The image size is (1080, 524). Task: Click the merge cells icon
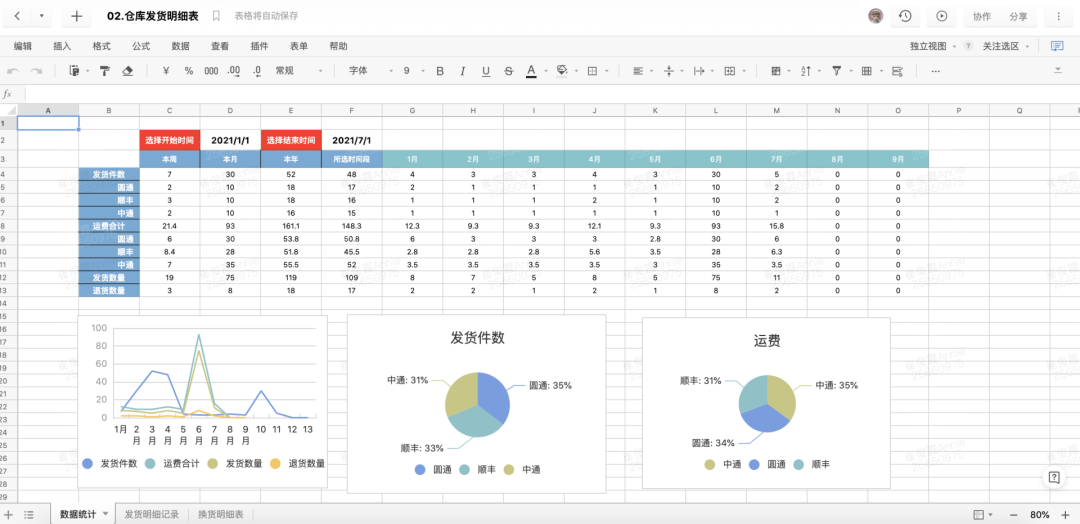(x=730, y=71)
